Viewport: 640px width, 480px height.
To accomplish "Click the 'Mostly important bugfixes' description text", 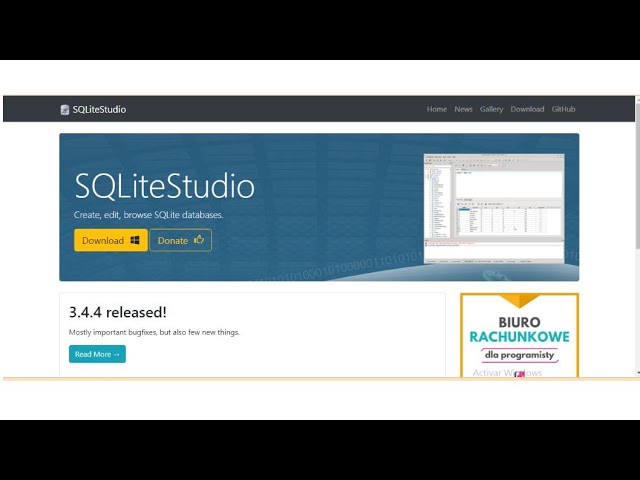I will click(x=154, y=332).
